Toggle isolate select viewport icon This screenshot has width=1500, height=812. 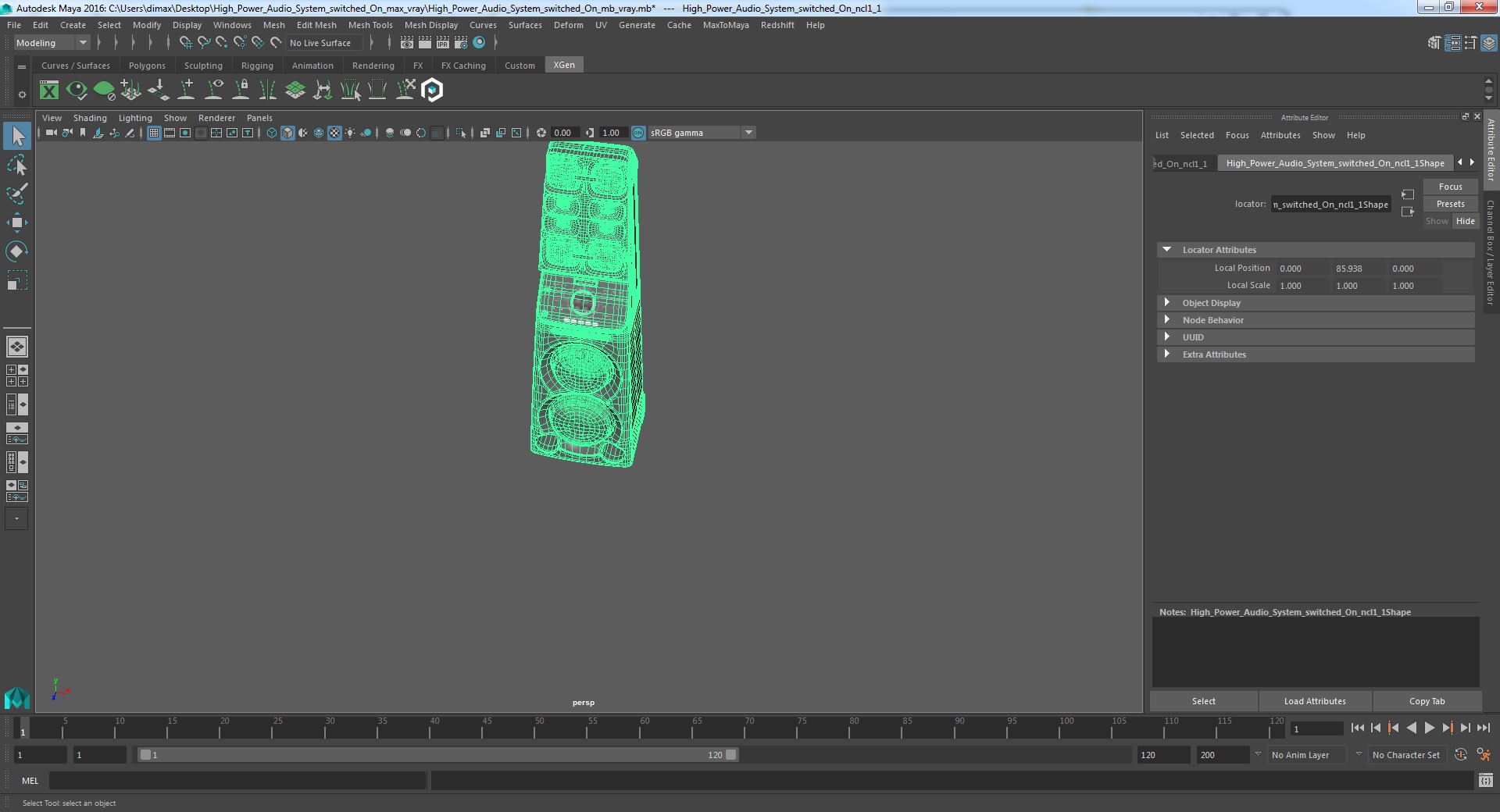pos(461,133)
